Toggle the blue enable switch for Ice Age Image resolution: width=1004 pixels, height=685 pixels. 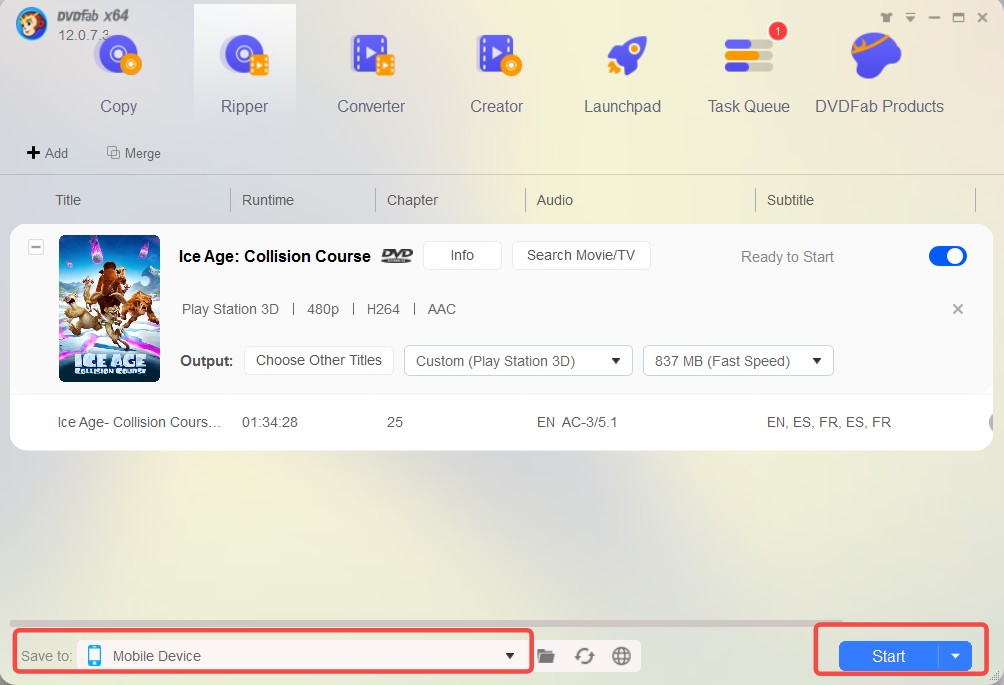pyautogui.click(x=947, y=256)
